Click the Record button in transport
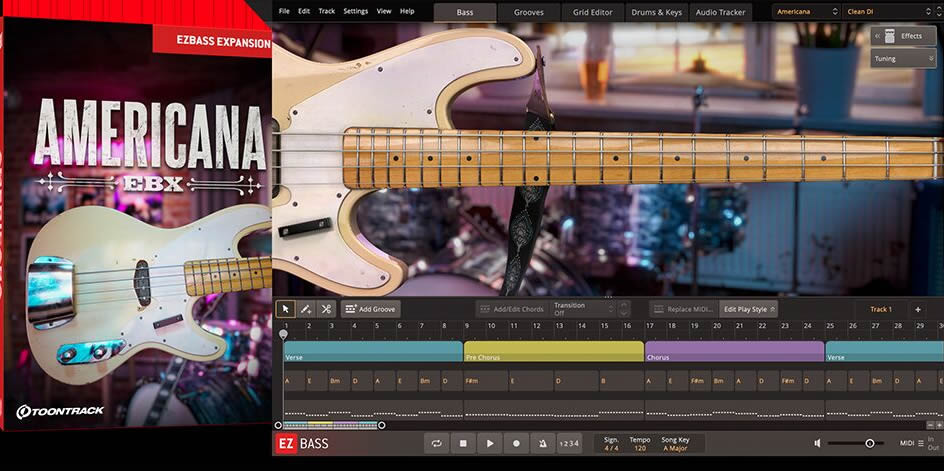 point(516,443)
